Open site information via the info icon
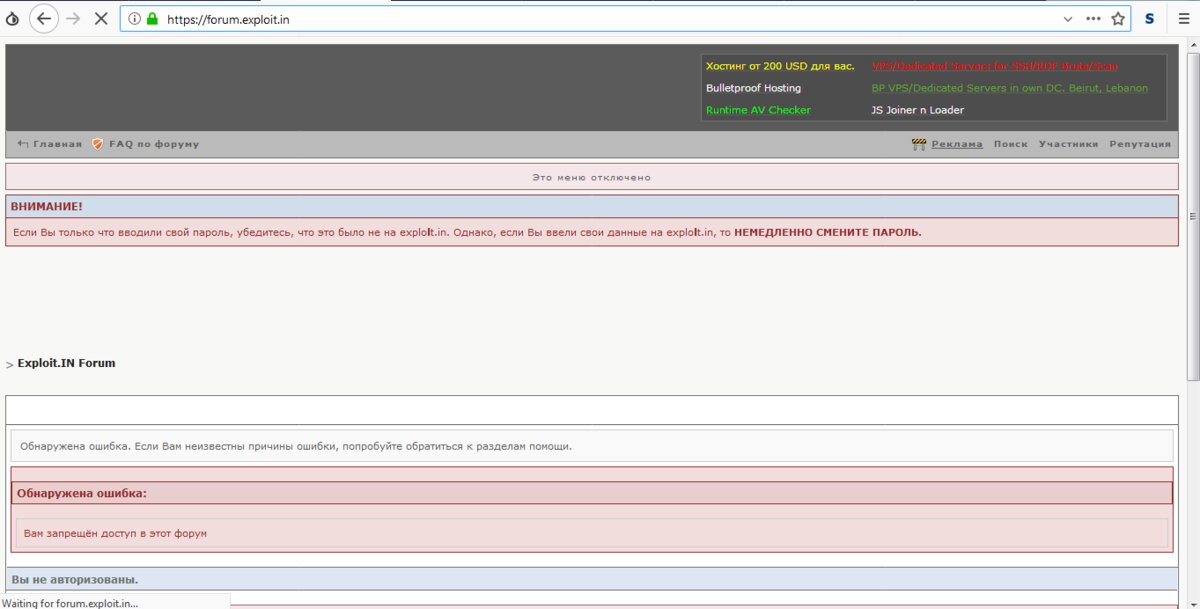The width and height of the screenshot is (1200, 609). click(x=135, y=19)
